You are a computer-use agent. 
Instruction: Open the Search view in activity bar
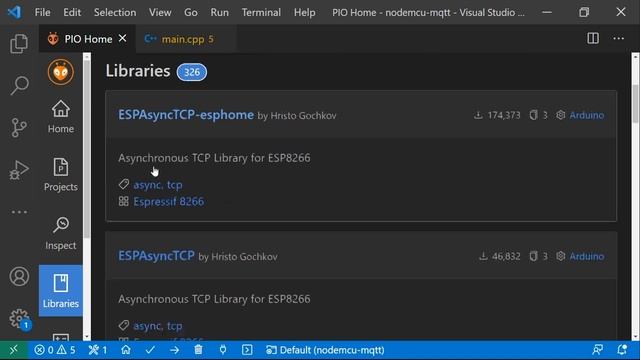pos(19,86)
